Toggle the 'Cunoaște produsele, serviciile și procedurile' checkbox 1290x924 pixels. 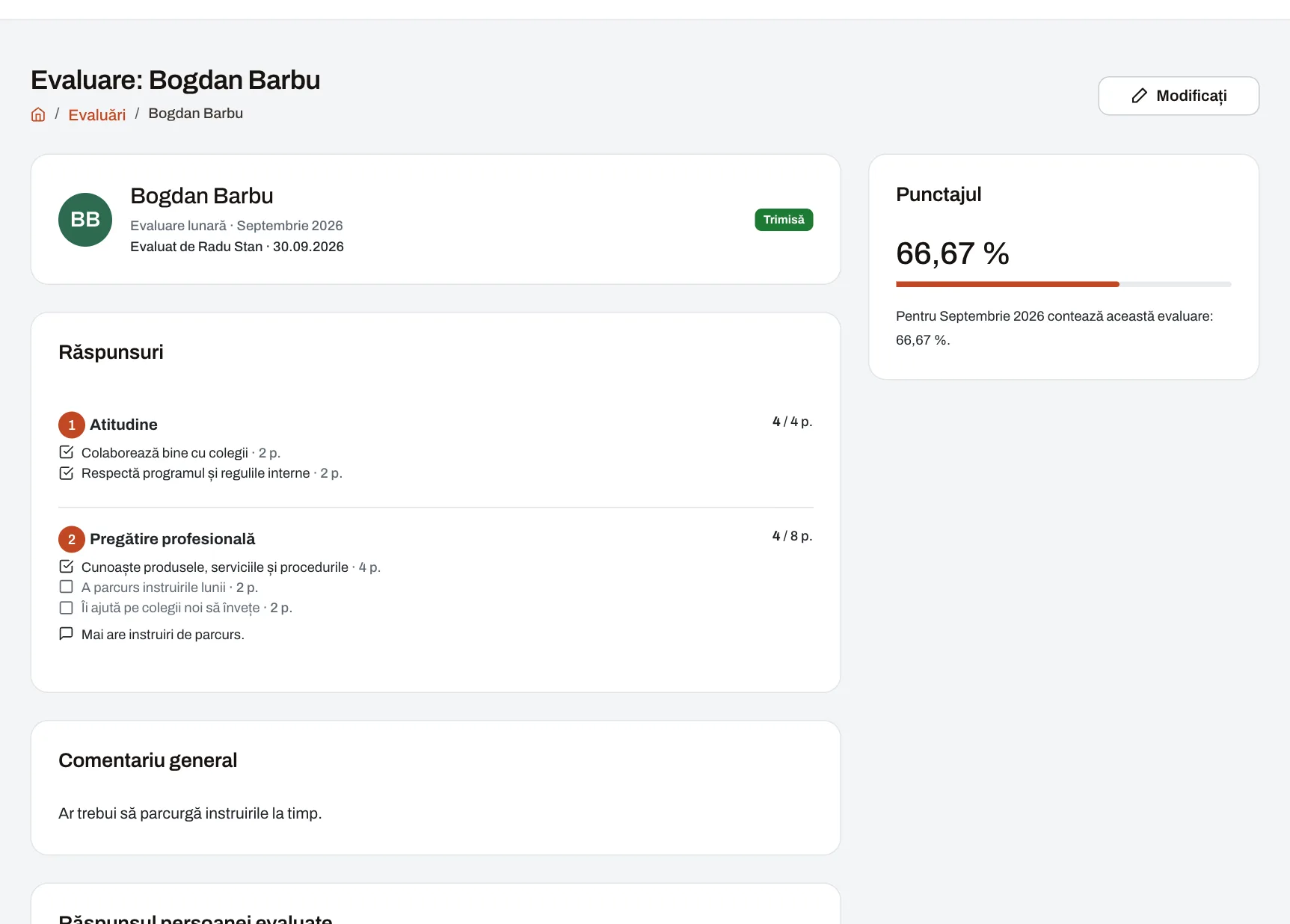[x=67, y=567]
